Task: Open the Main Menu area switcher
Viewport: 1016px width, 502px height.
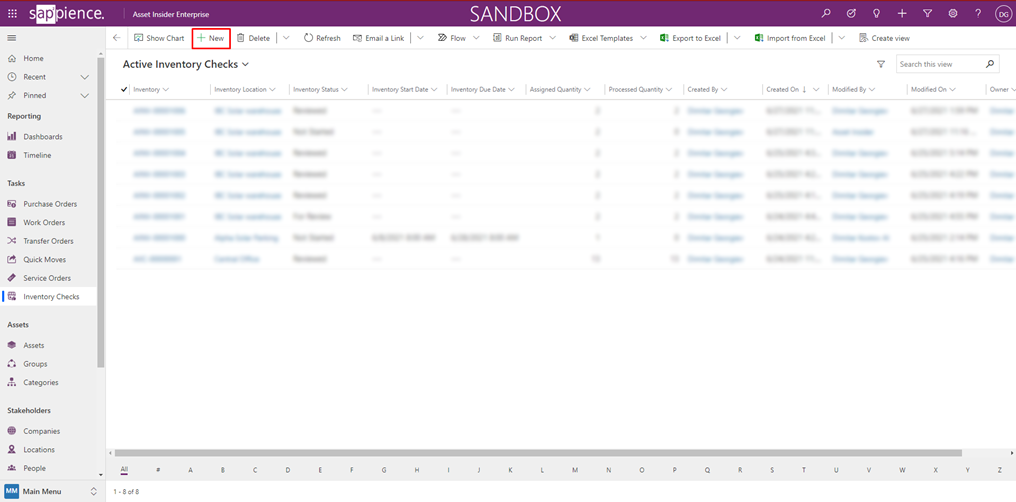Action: click(x=52, y=491)
